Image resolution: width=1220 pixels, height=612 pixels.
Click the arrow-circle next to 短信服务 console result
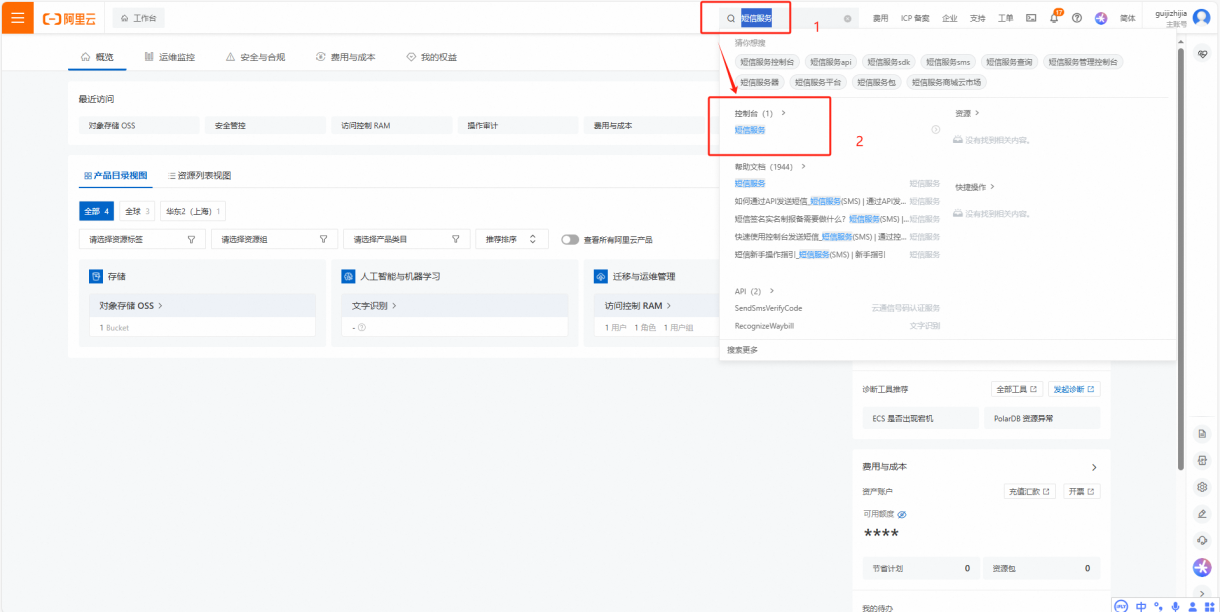click(x=936, y=130)
